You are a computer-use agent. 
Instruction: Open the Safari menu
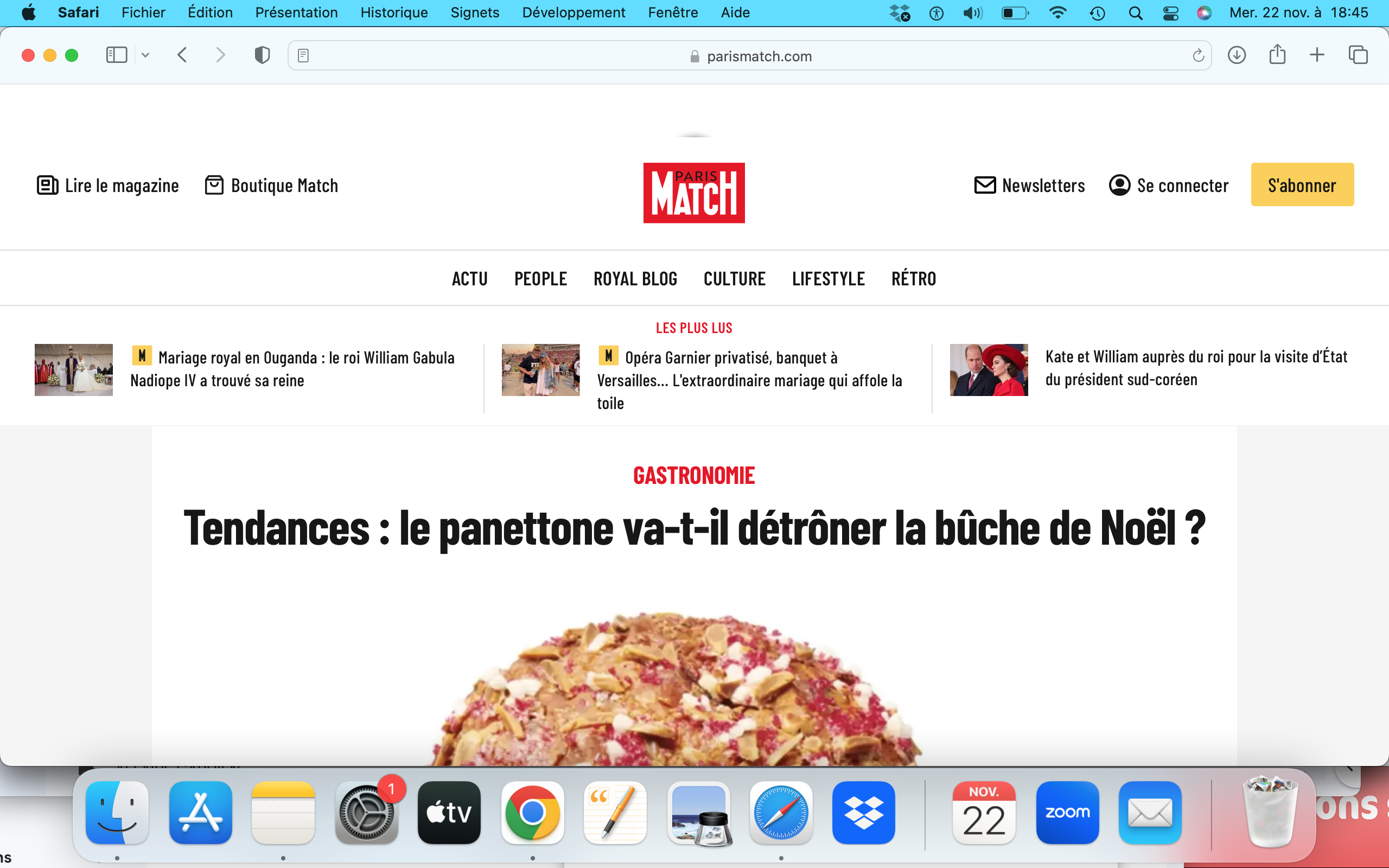[79, 12]
